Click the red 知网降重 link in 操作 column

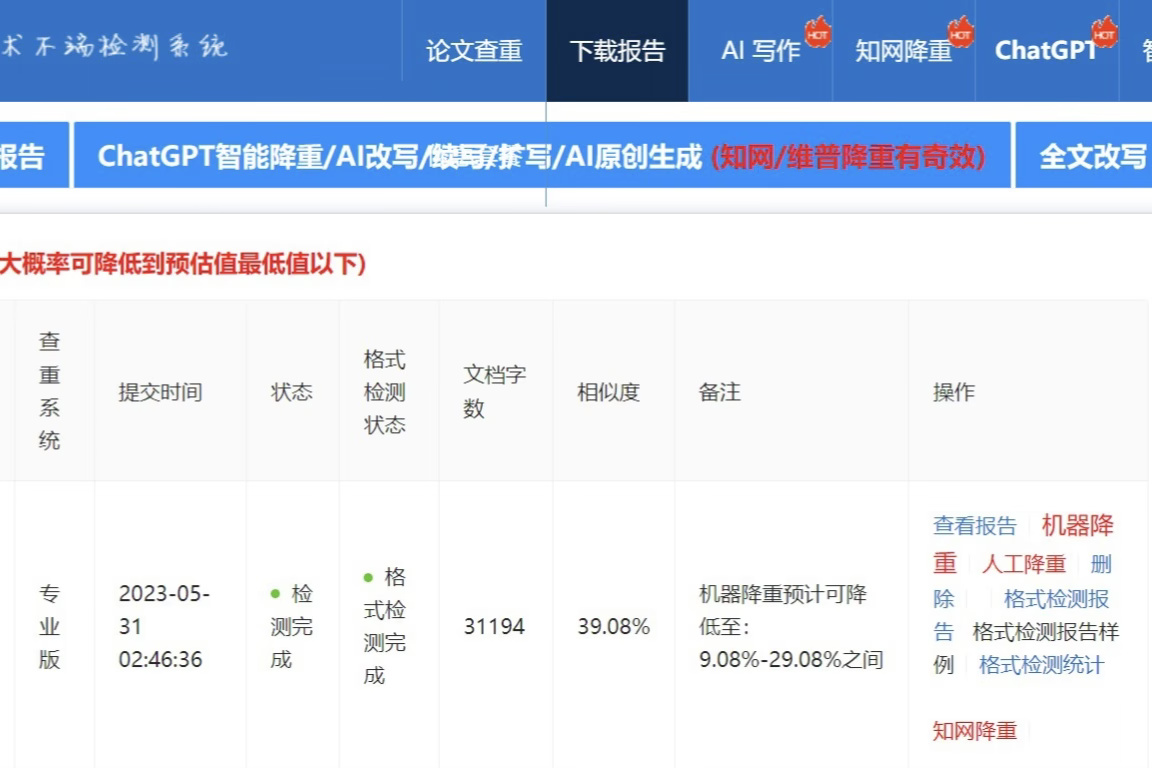coord(974,731)
